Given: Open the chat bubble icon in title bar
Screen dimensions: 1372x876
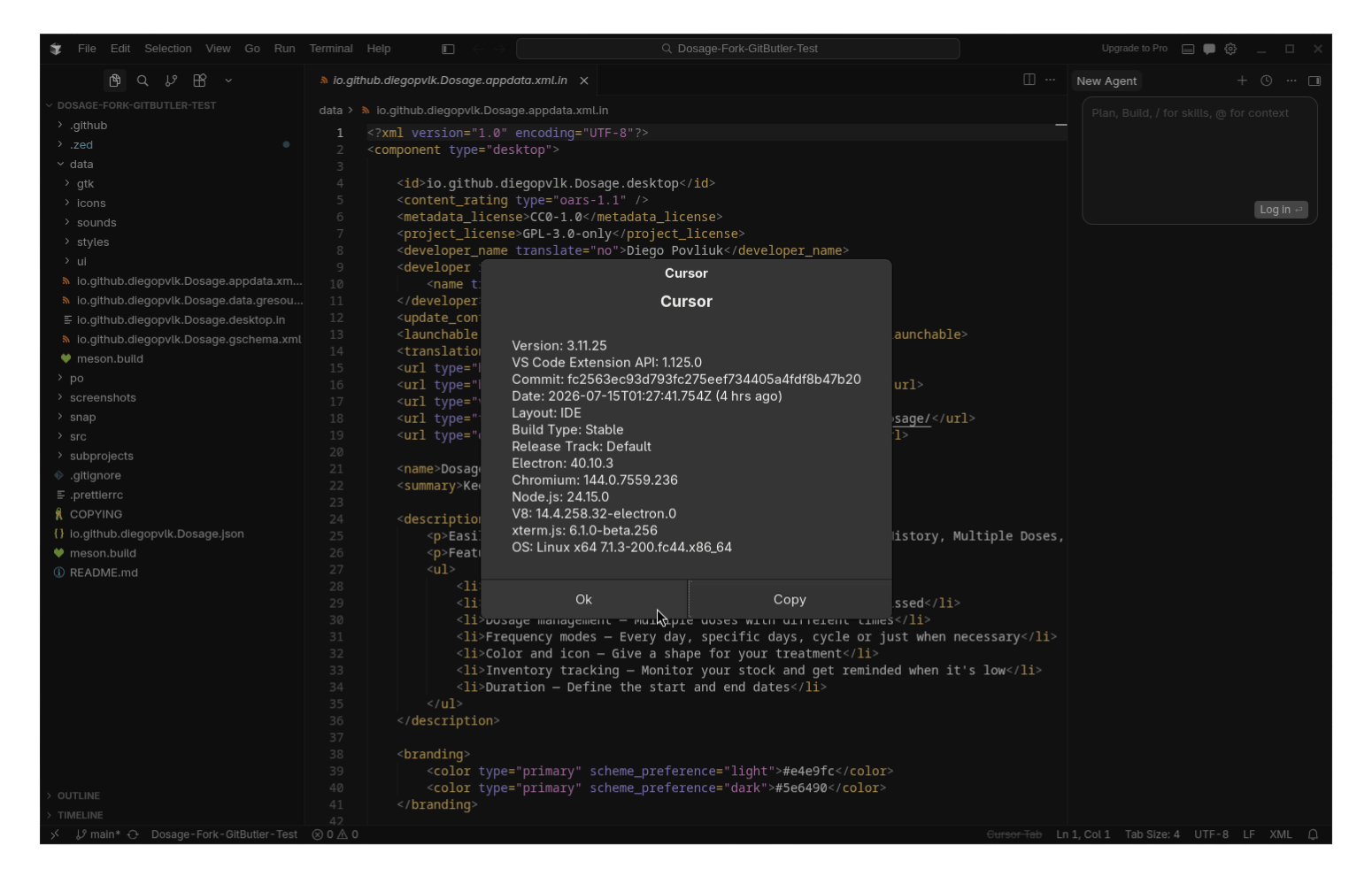Looking at the screenshot, I should pyautogui.click(x=1209, y=49).
